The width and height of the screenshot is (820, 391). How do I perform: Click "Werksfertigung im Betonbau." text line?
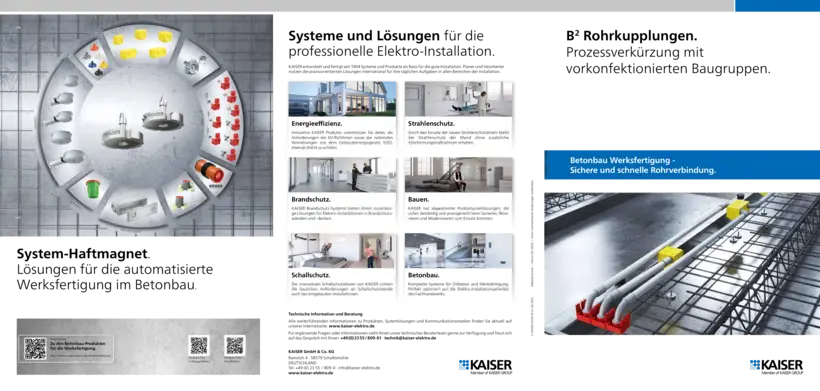click(107, 285)
